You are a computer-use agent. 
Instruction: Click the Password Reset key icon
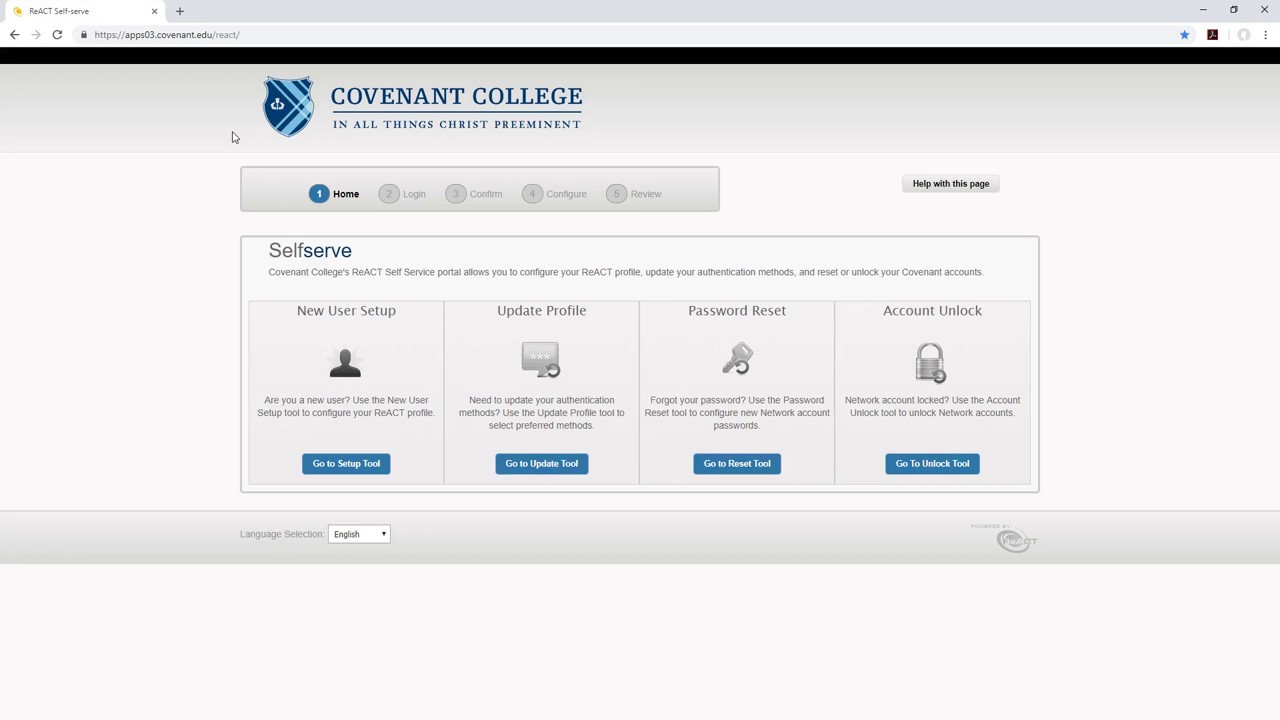[738, 358]
